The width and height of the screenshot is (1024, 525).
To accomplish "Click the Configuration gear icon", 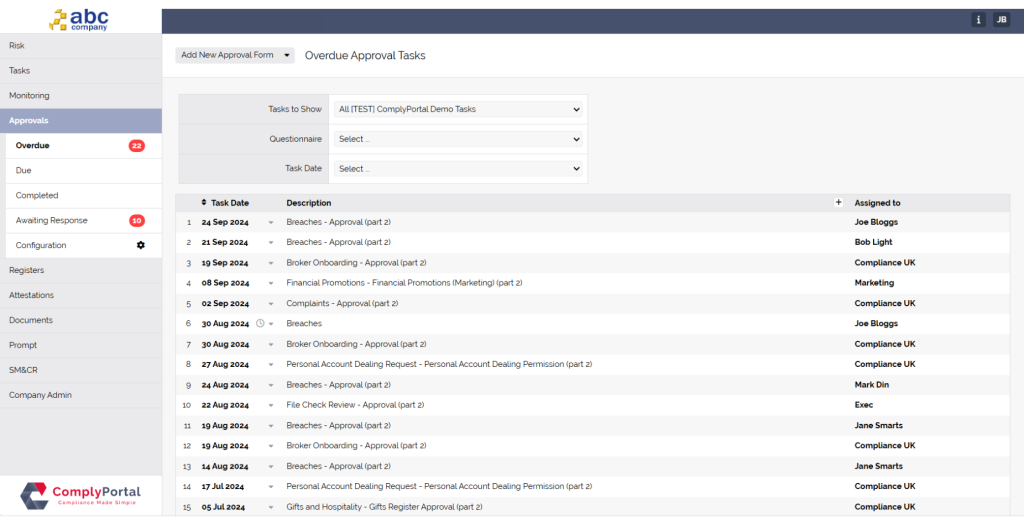I will (141, 245).
